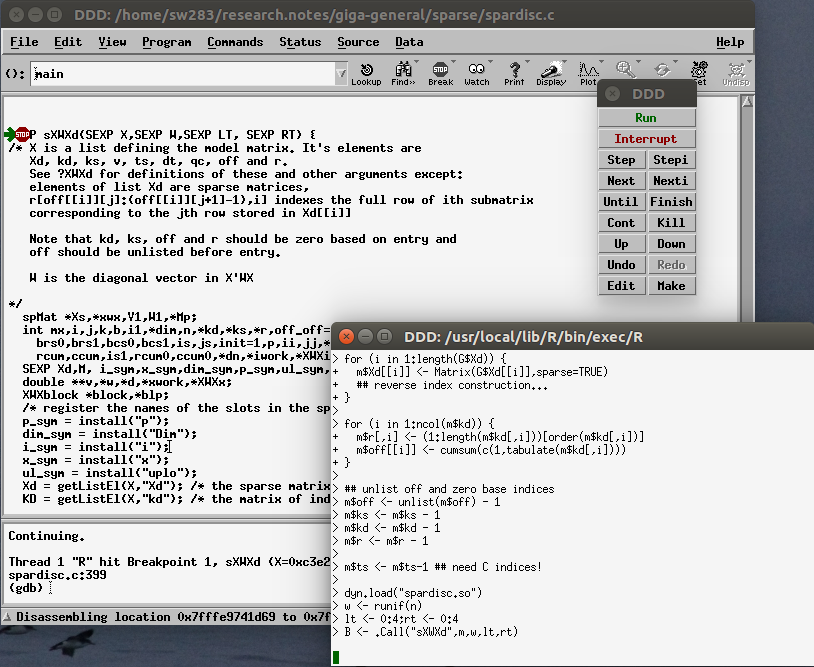Click the Undo button in command tool
Image resolution: width=814 pixels, height=667 pixels.
[621, 265]
